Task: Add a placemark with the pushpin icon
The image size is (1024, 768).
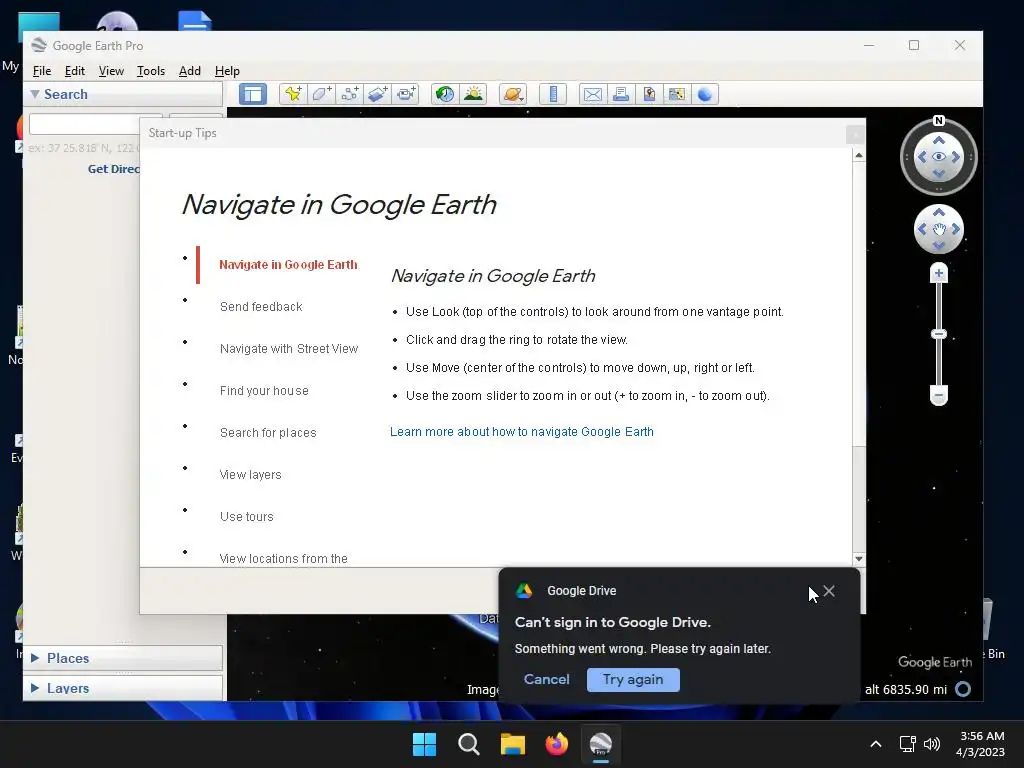Action: (x=293, y=94)
